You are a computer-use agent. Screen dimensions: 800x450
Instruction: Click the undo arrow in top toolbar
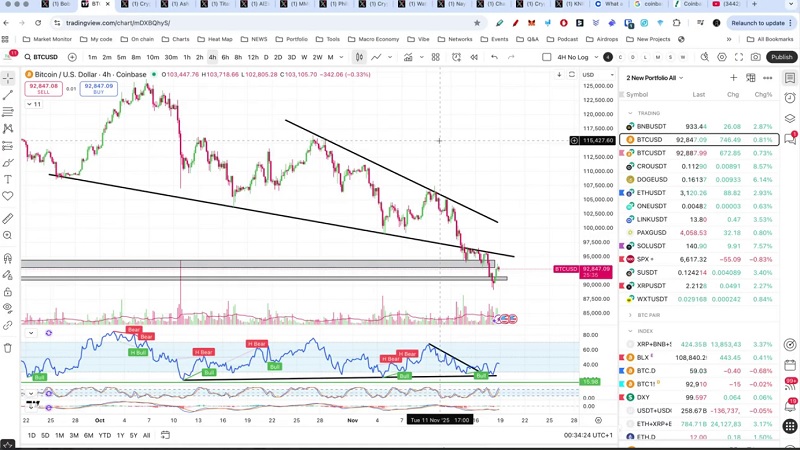click(494, 57)
